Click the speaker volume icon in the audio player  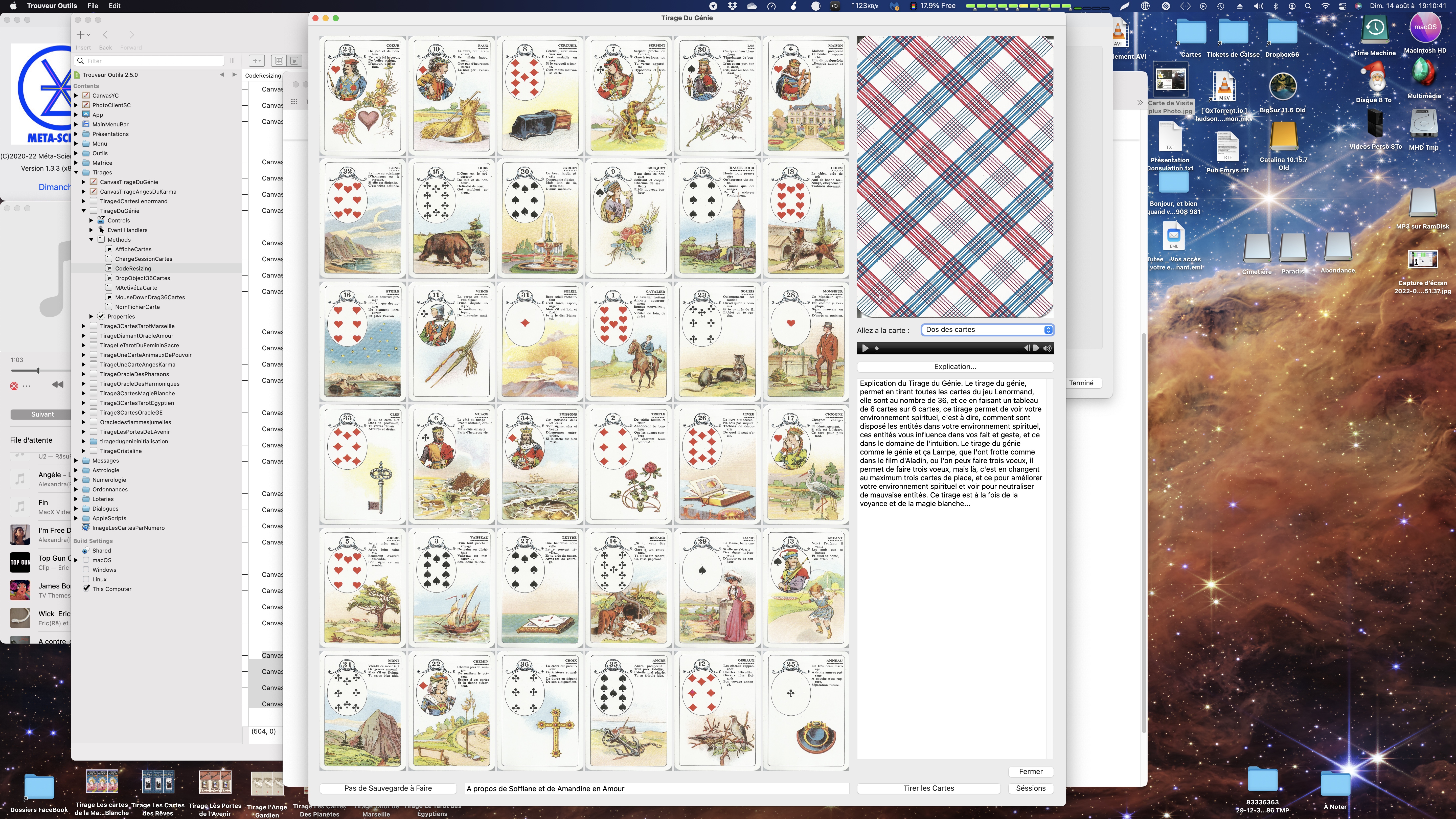(x=1047, y=348)
